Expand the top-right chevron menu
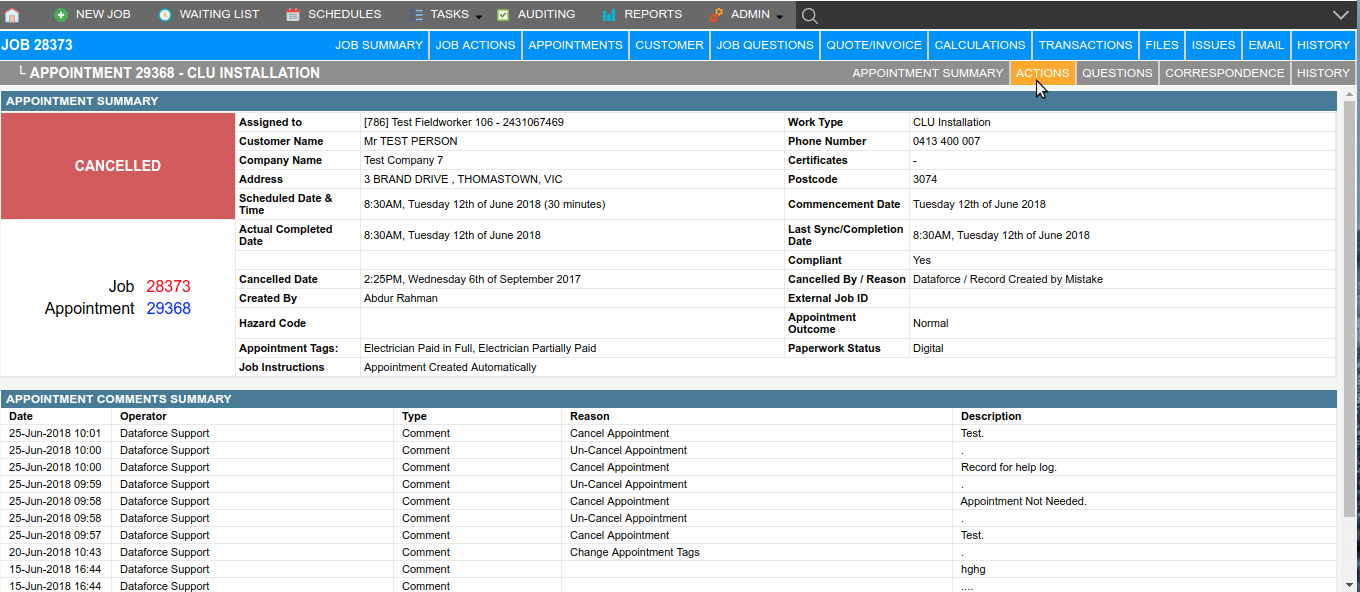Image resolution: width=1360 pixels, height=592 pixels. tap(1341, 15)
